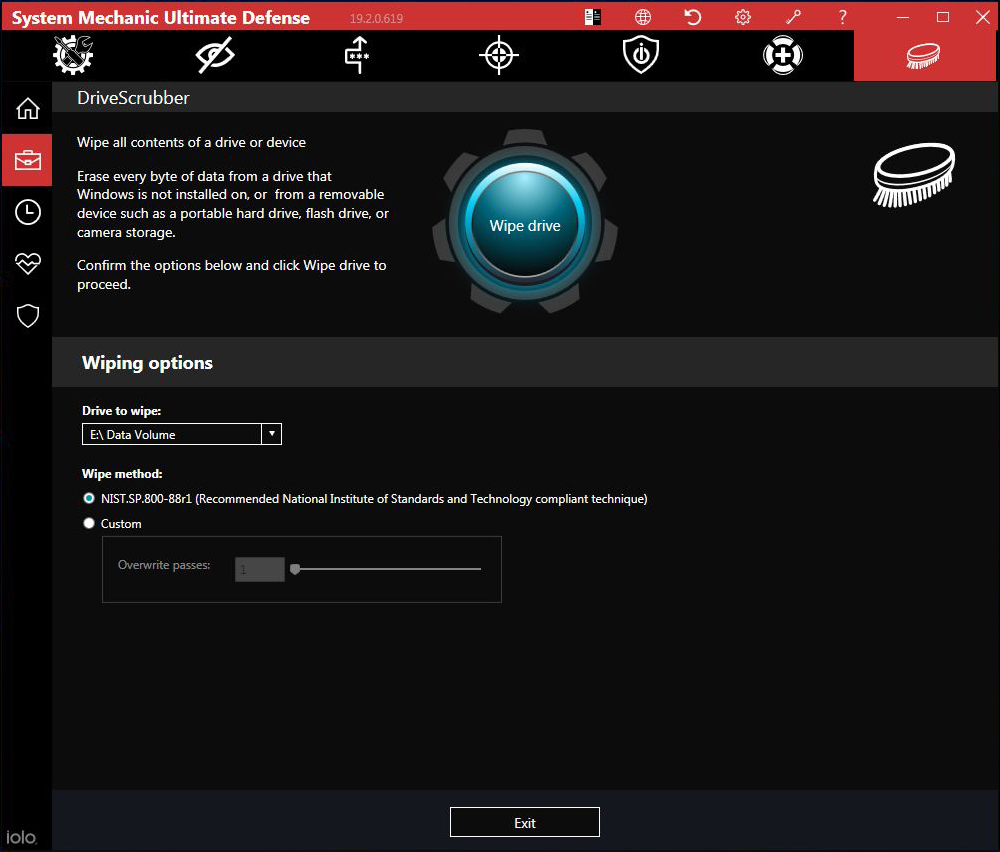Click the Wipe drive round button
Screen dimensions: 1000x852
tap(525, 225)
